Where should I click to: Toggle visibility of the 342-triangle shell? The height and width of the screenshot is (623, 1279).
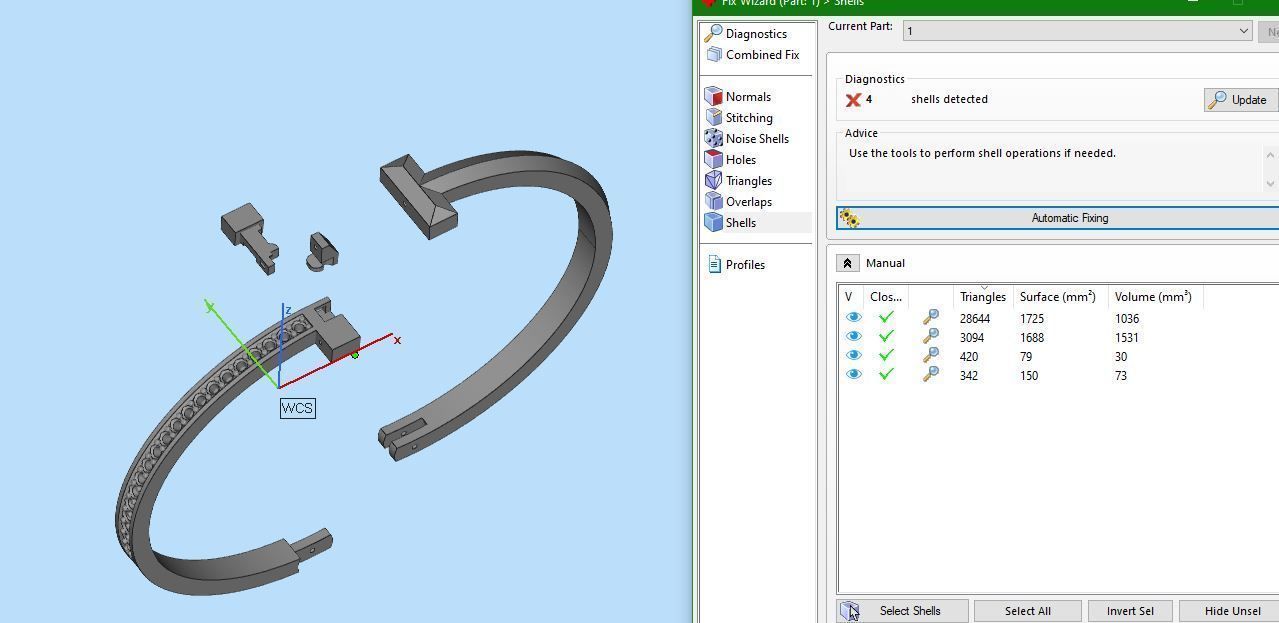click(x=853, y=375)
